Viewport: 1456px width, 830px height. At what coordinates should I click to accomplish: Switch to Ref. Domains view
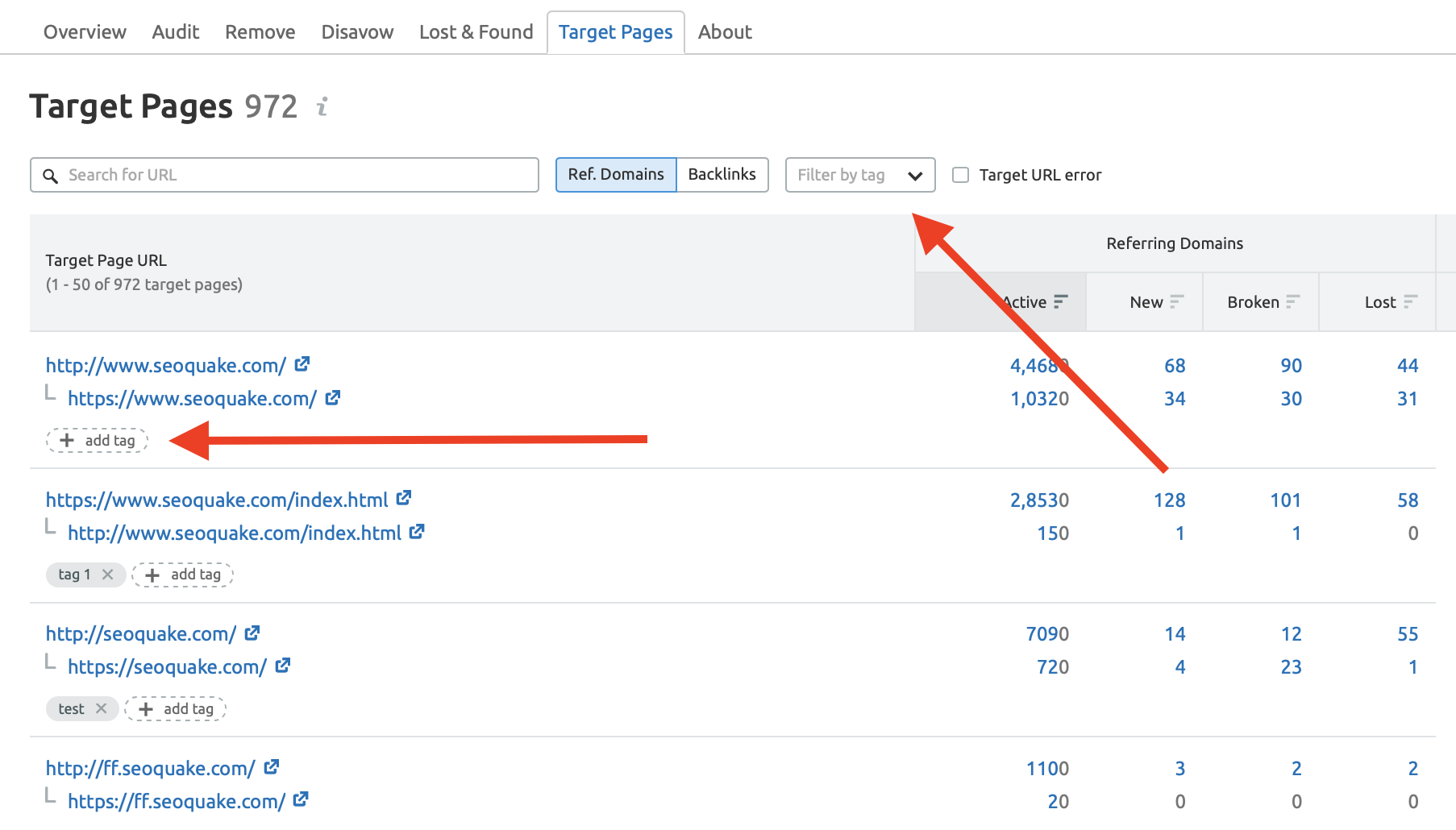point(616,175)
